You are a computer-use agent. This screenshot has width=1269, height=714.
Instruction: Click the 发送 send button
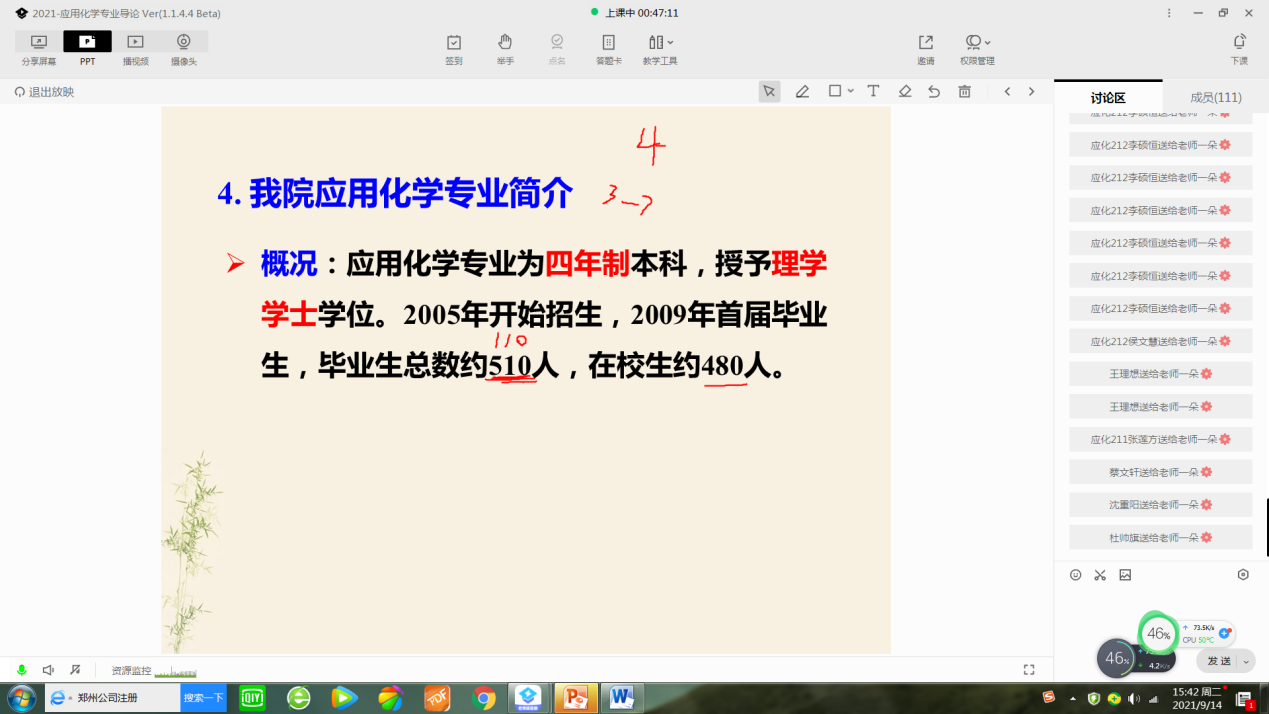pos(1219,661)
